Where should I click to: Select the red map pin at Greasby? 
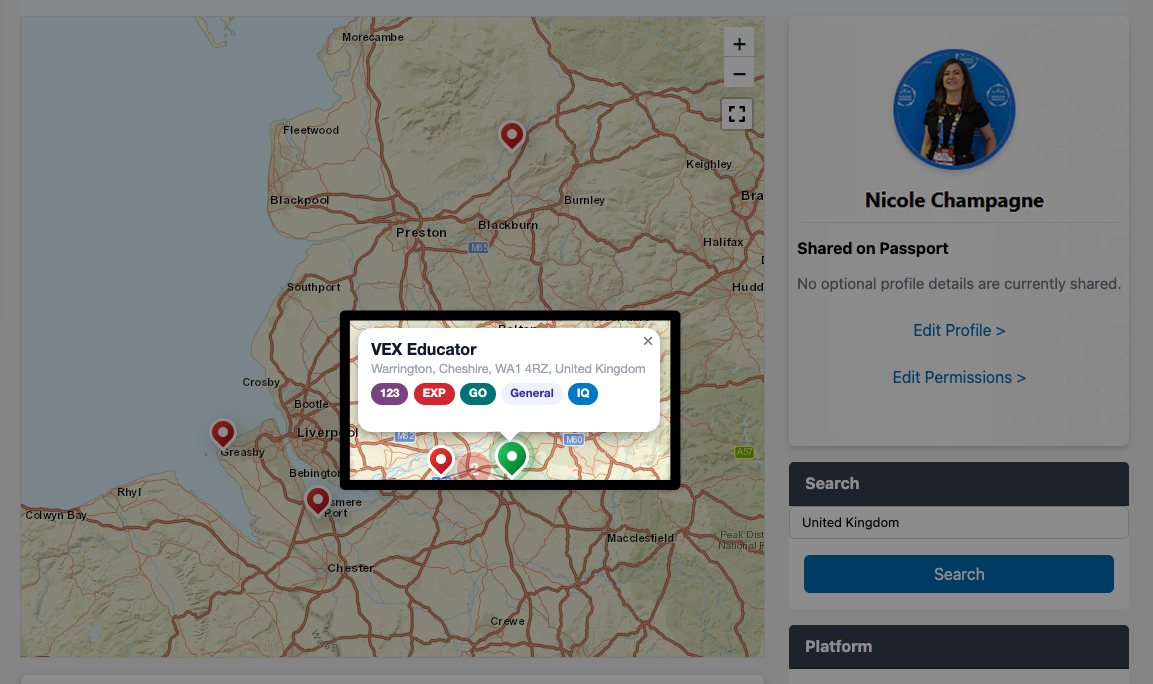(223, 433)
